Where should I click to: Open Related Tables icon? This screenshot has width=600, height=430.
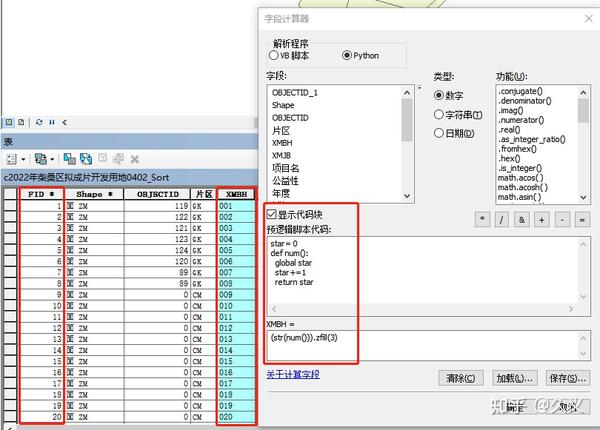(40, 159)
